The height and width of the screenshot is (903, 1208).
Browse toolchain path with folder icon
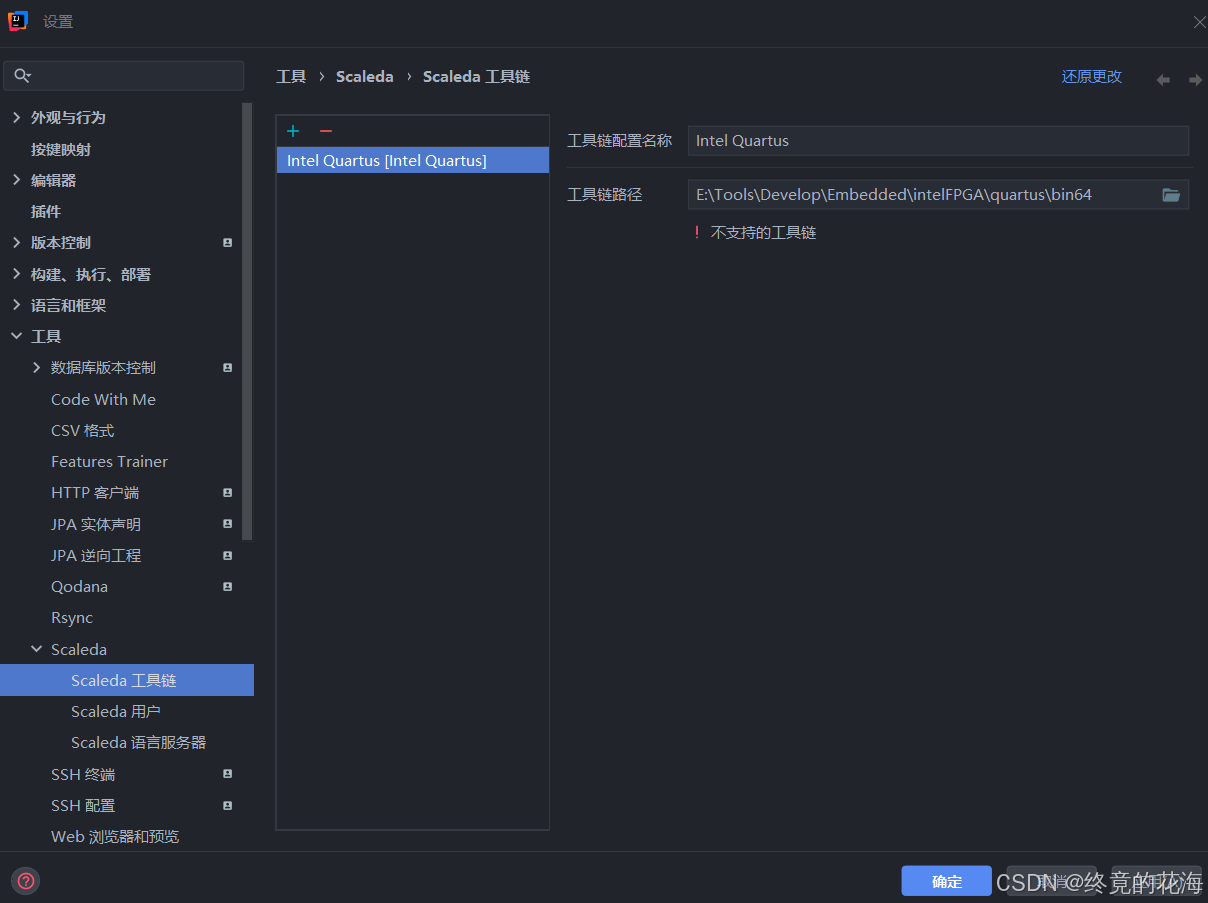(x=1171, y=195)
